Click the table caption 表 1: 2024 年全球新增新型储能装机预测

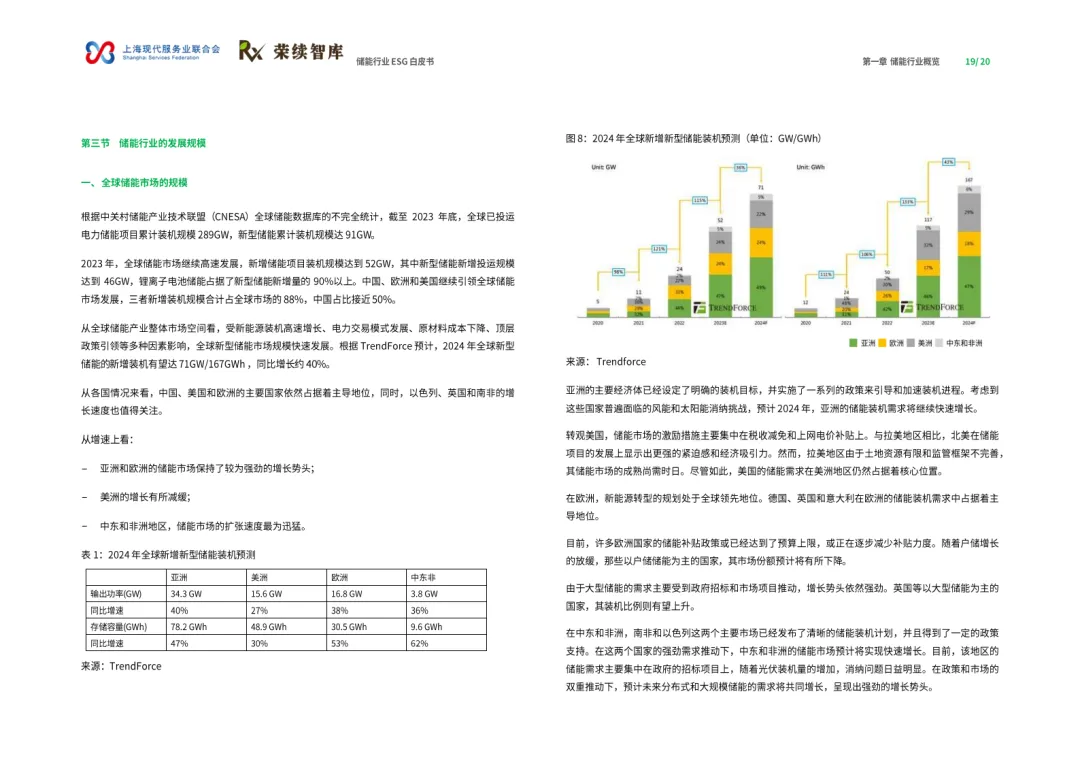click(x=168, y=555)
